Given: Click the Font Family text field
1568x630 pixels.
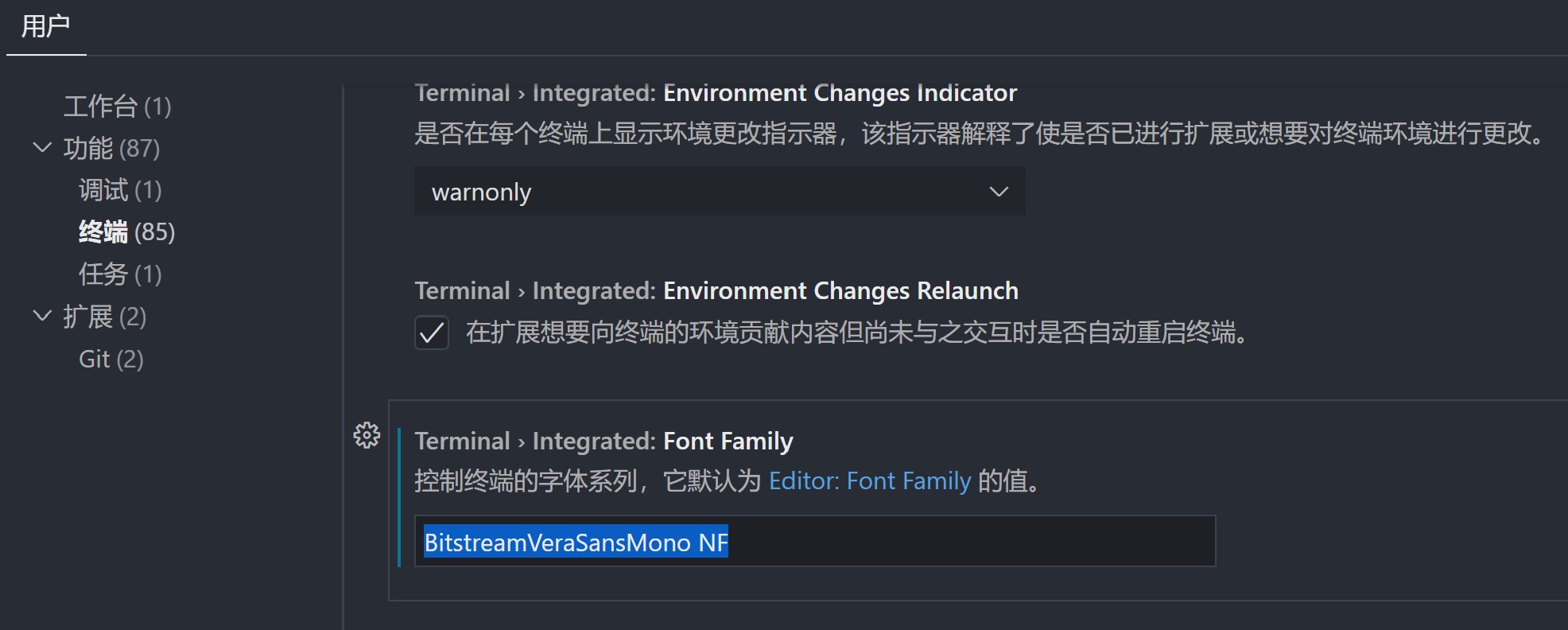Looking at the screenshot, I should (815, 542).
